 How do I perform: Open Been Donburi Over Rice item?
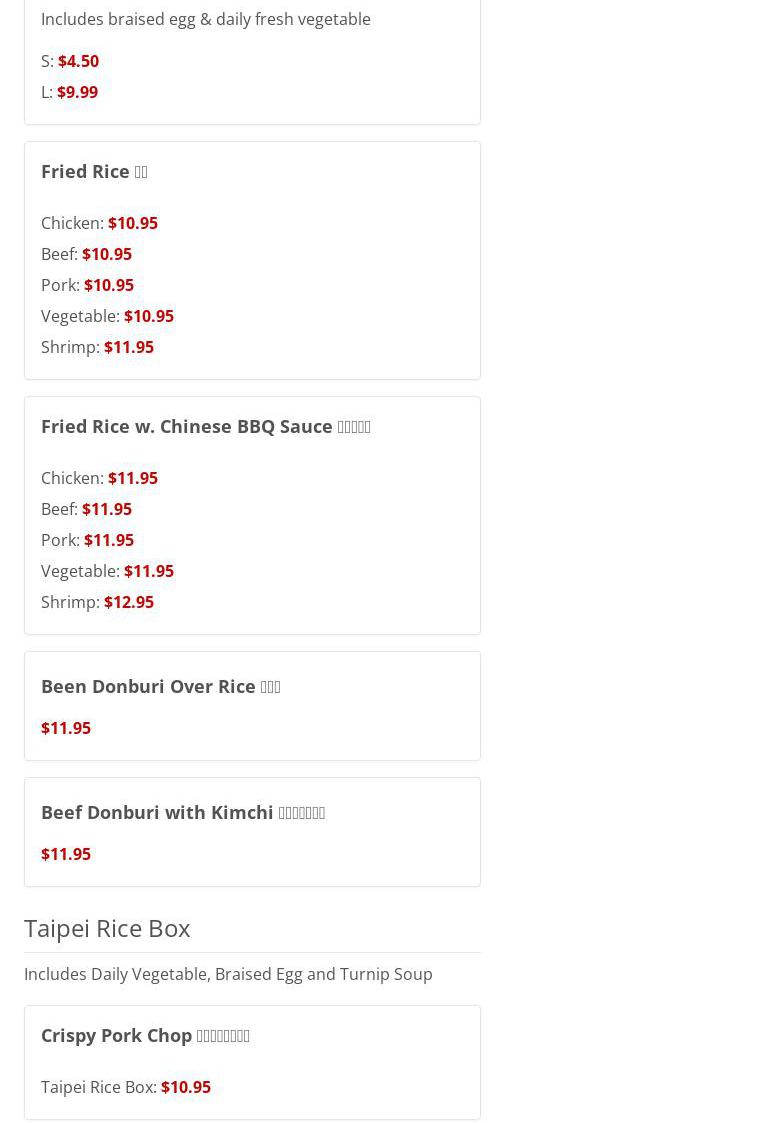(160, 686)
